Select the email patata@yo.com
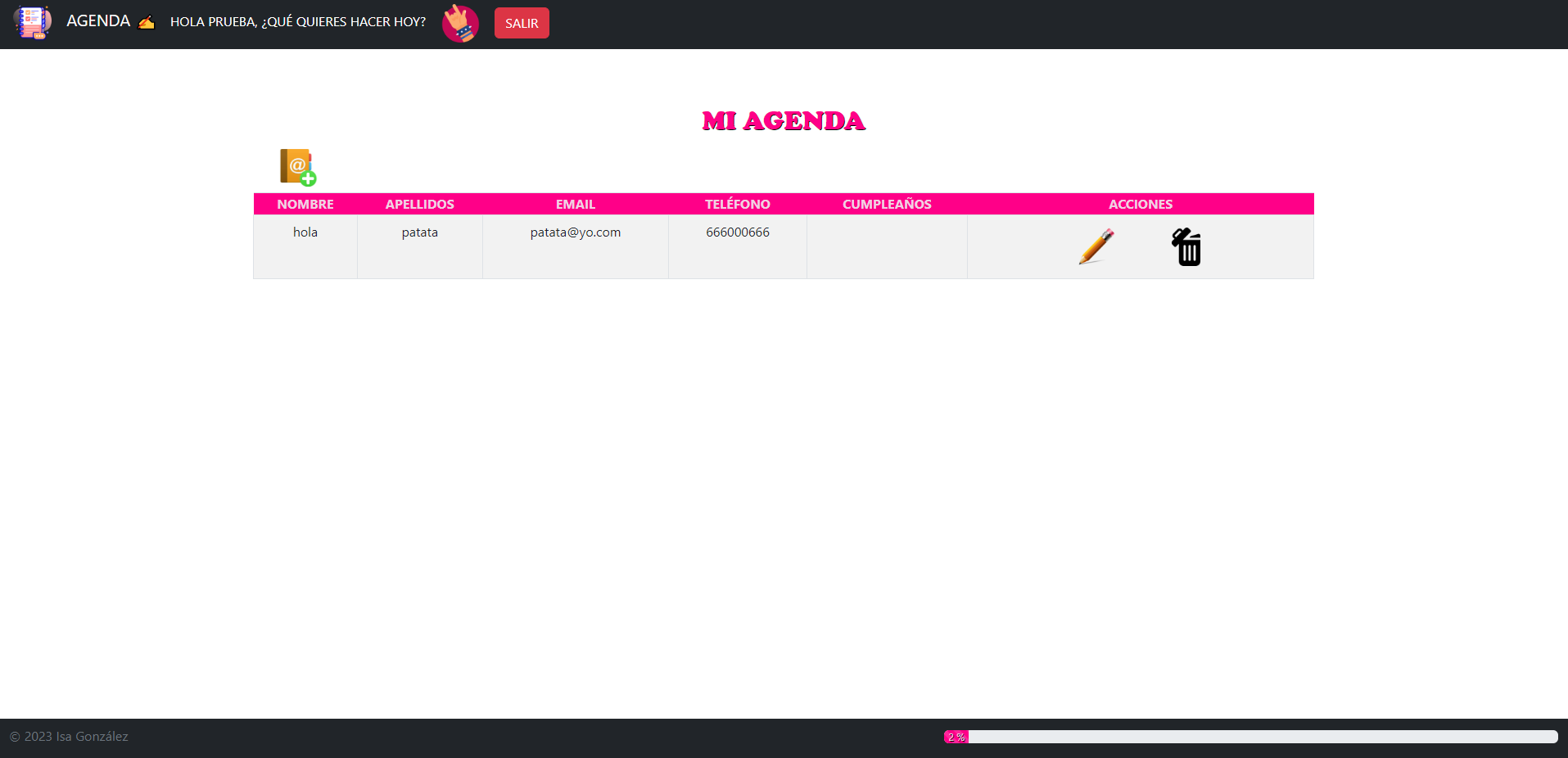 pos(575,232)
